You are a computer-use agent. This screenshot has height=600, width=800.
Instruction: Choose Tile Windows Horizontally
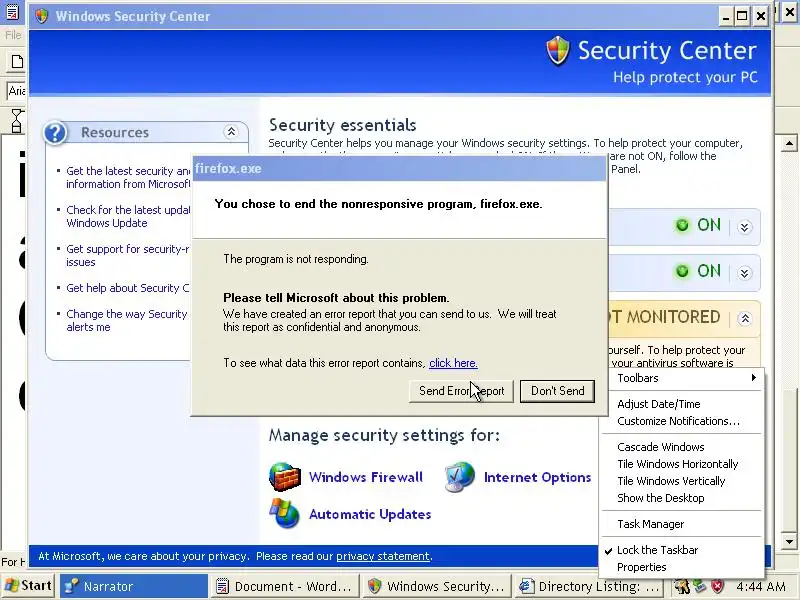[x=682, y=464]
